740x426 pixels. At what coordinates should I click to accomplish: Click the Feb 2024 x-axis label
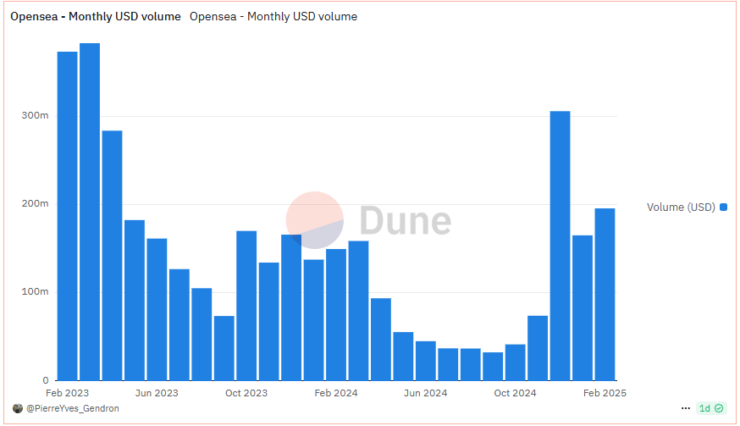(x=336, y=393)
